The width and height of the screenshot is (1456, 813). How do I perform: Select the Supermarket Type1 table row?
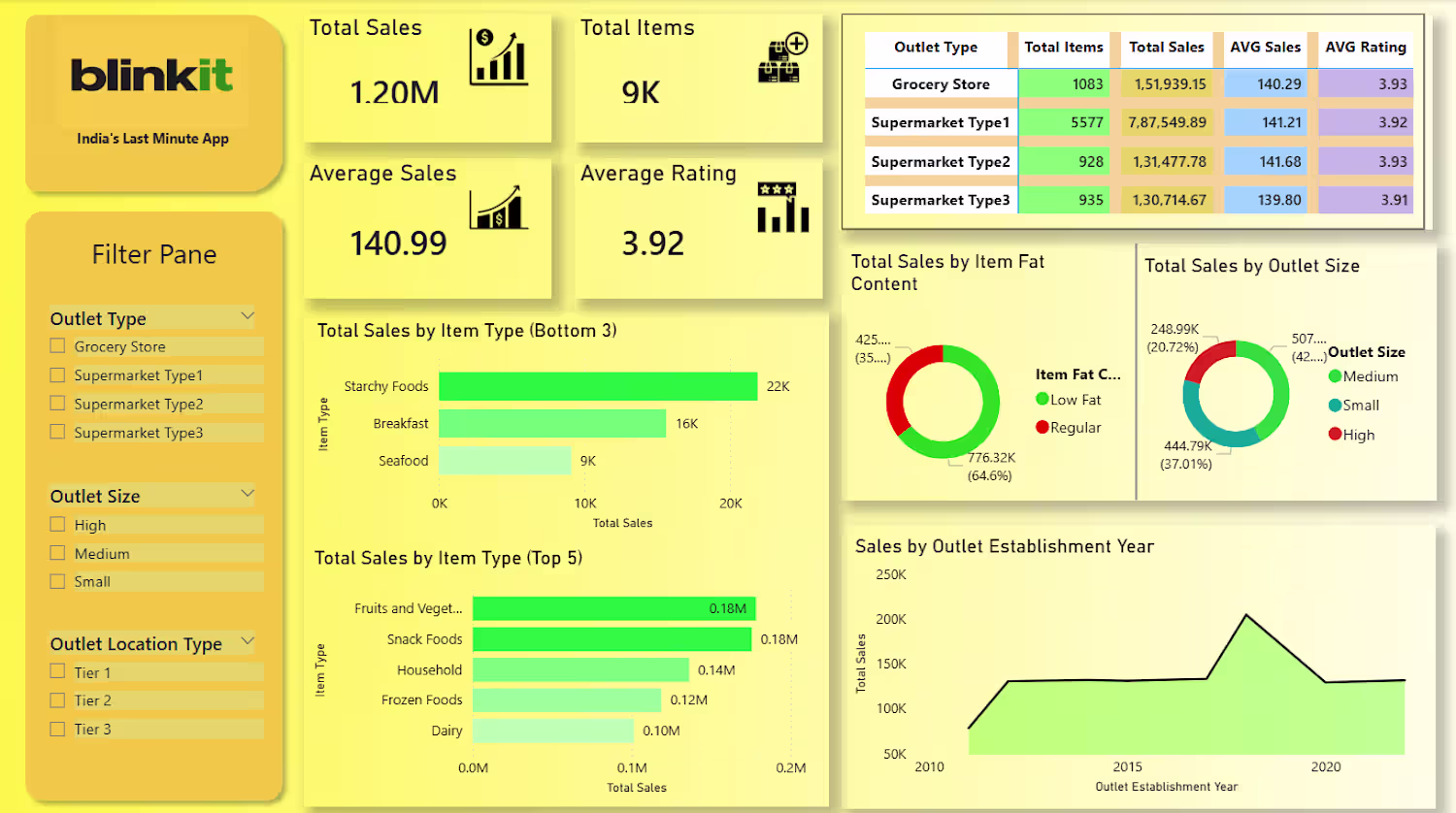click(1139, 122)
